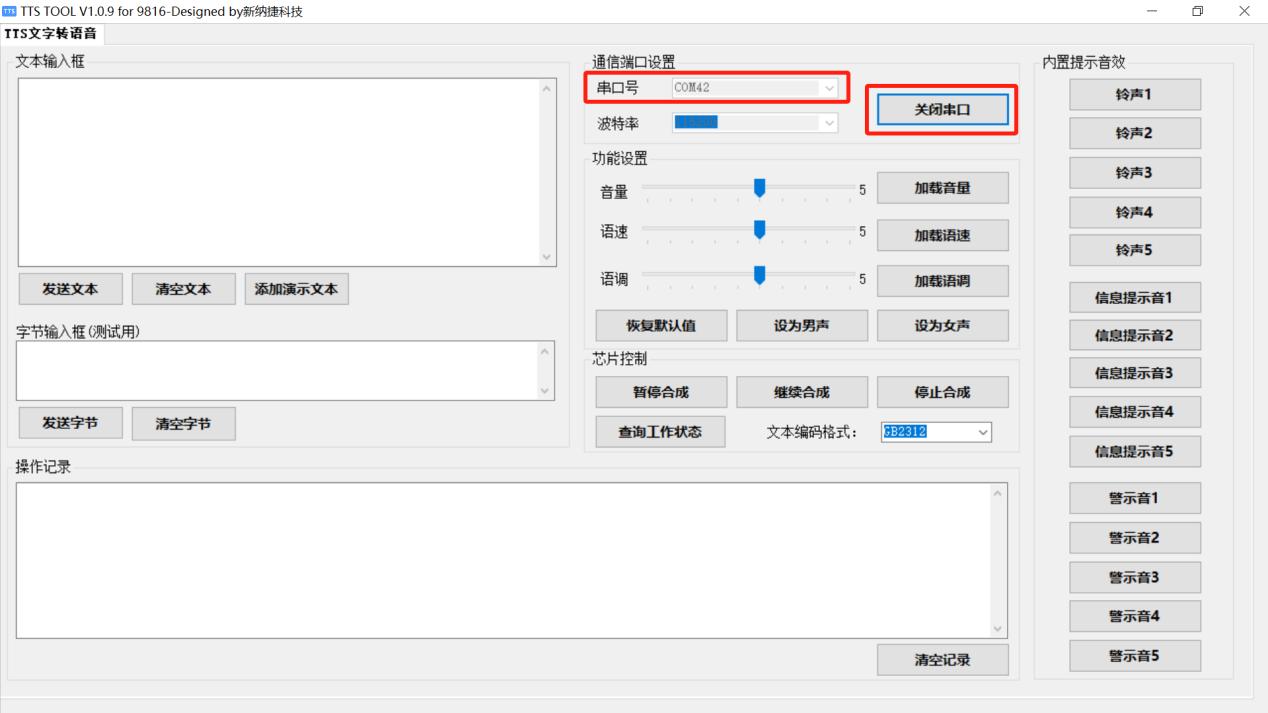Switch to the TTS文字转语音 tab
Viewport: 1268px width, 713px height.
point(50,33)
